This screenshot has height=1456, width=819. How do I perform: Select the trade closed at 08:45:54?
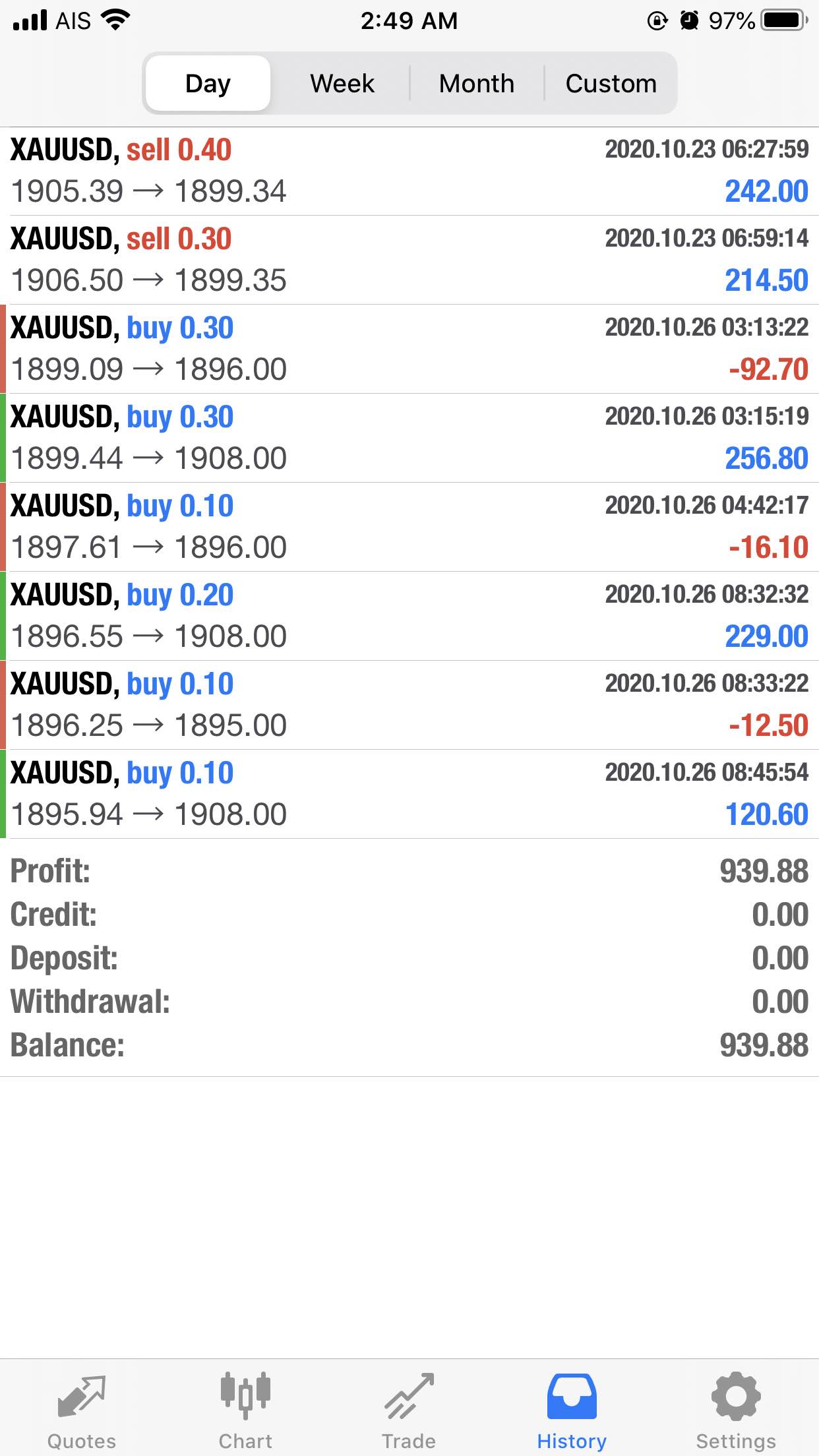click(409, 794)
